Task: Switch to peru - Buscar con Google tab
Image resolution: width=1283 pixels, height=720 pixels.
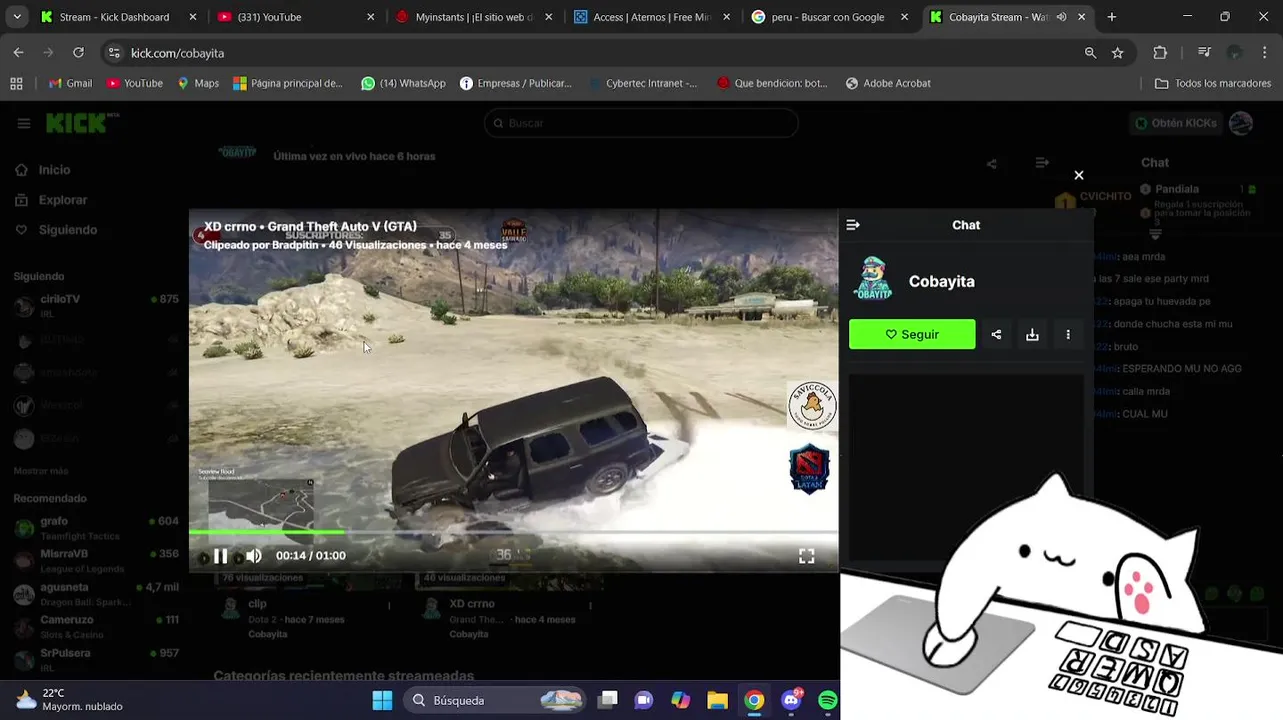Action: point(828,17)
